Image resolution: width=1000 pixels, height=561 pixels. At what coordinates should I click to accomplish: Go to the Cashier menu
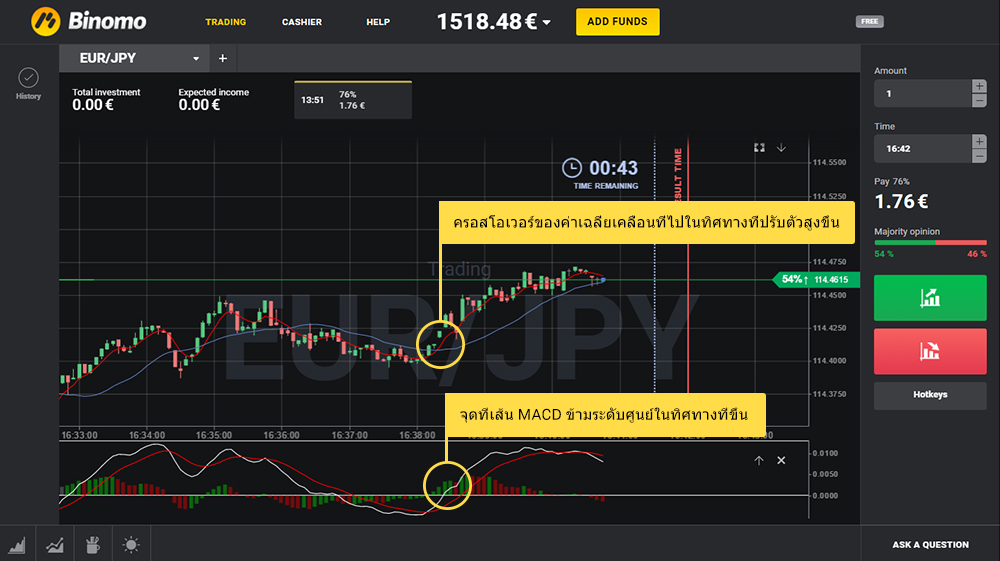click(x=302, y=22)
